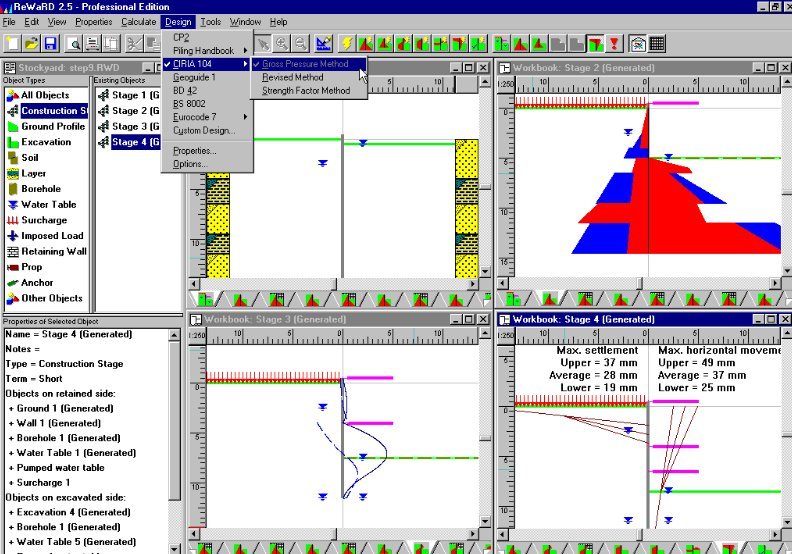This screenshot has width=792, height=554.
Task: Click the Zoom Out magnifier icon
Action: 301,44
